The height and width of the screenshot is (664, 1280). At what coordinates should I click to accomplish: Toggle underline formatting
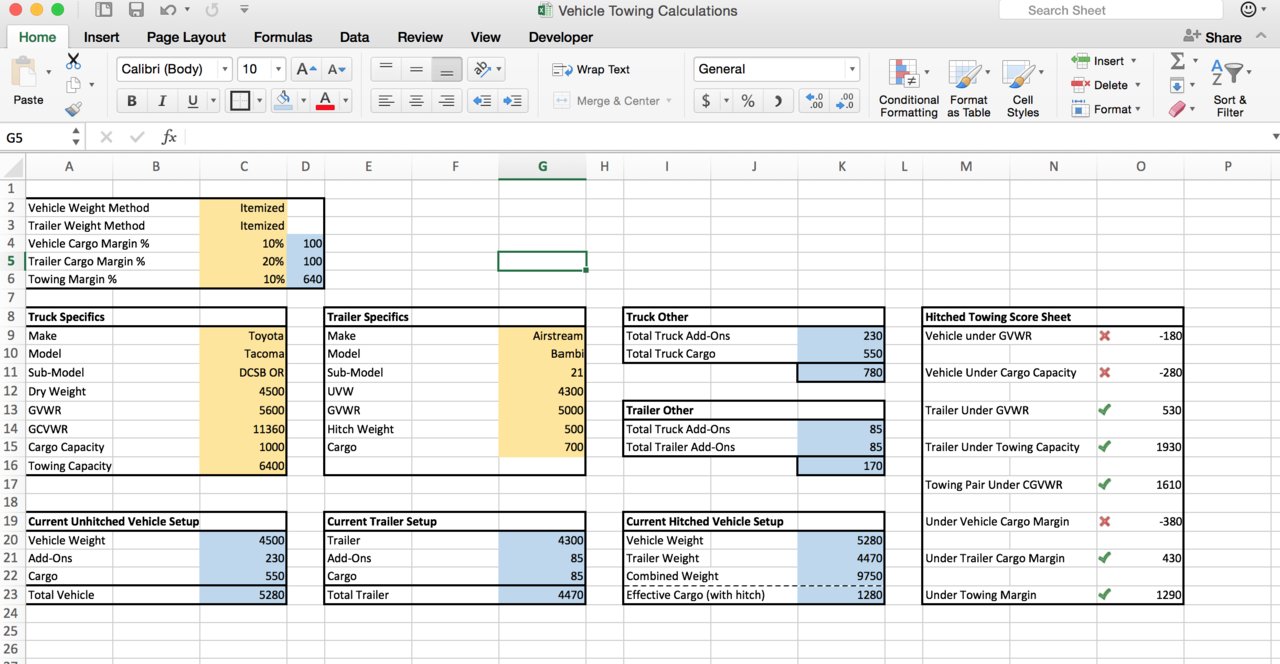pos(191,101)
